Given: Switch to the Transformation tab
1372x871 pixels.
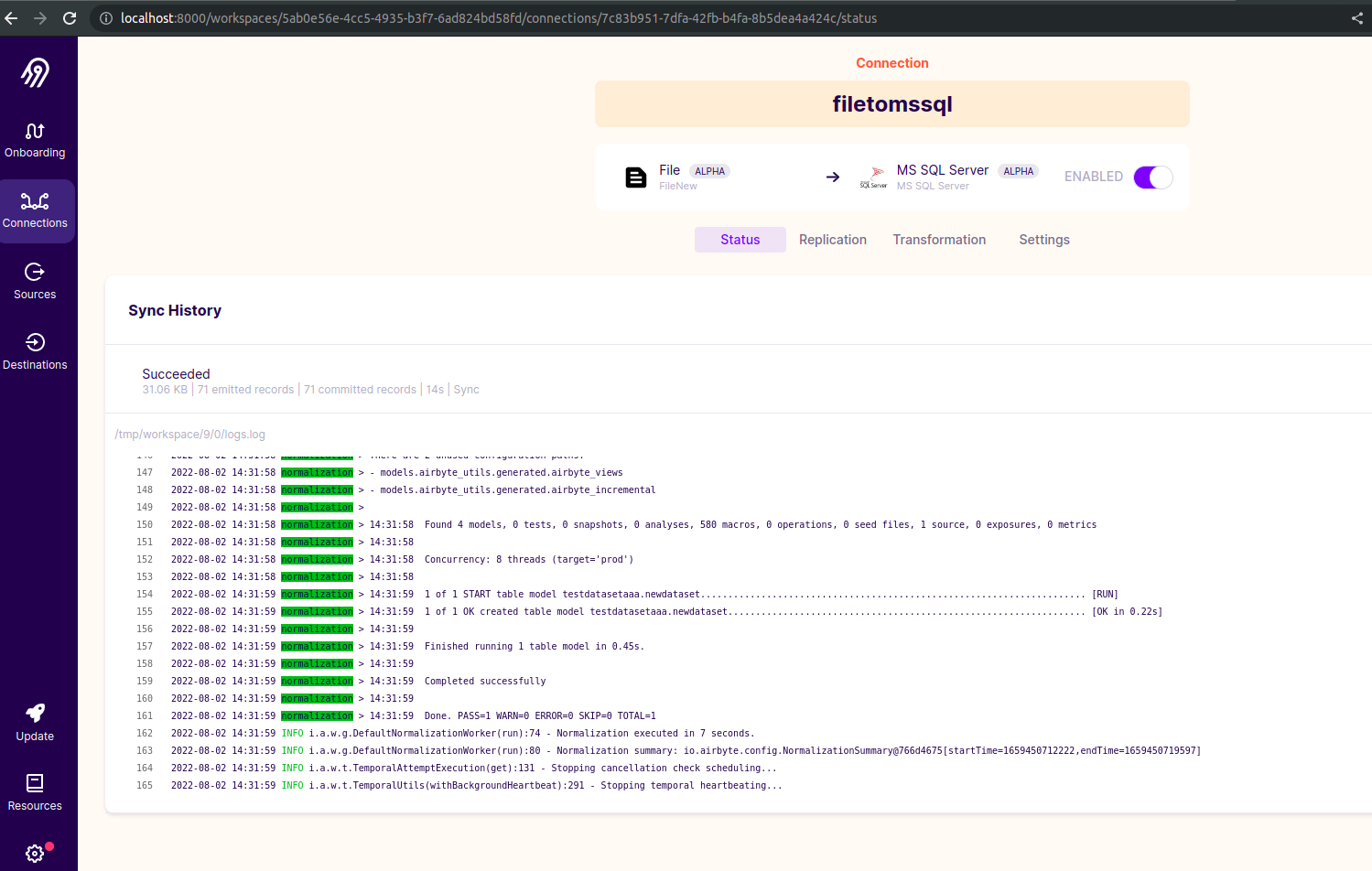Looking at the screenshot, I should (940, 240).
